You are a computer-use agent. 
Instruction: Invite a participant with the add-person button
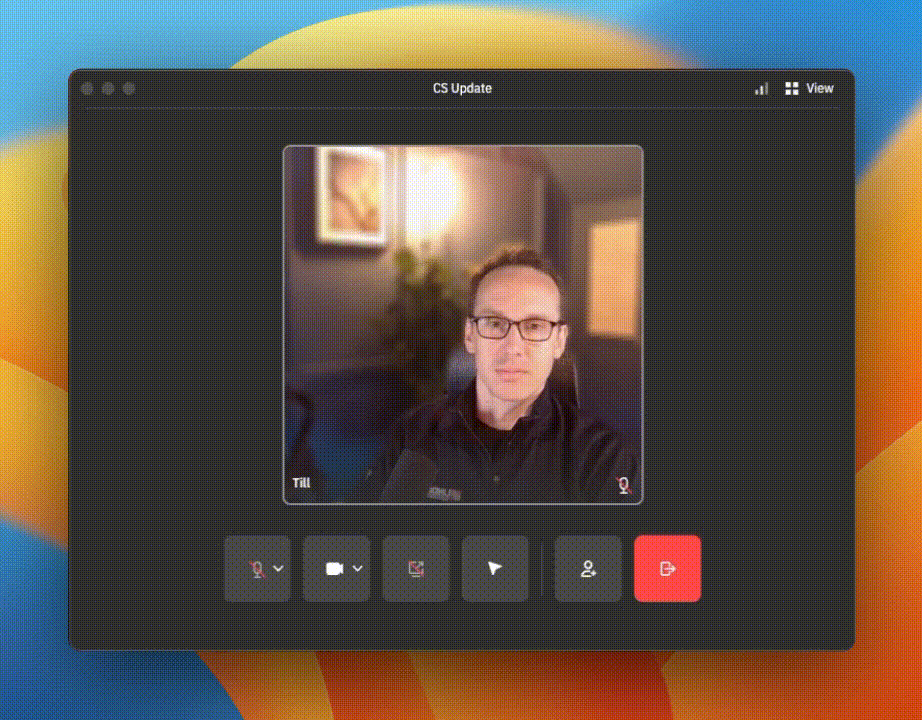588,569
